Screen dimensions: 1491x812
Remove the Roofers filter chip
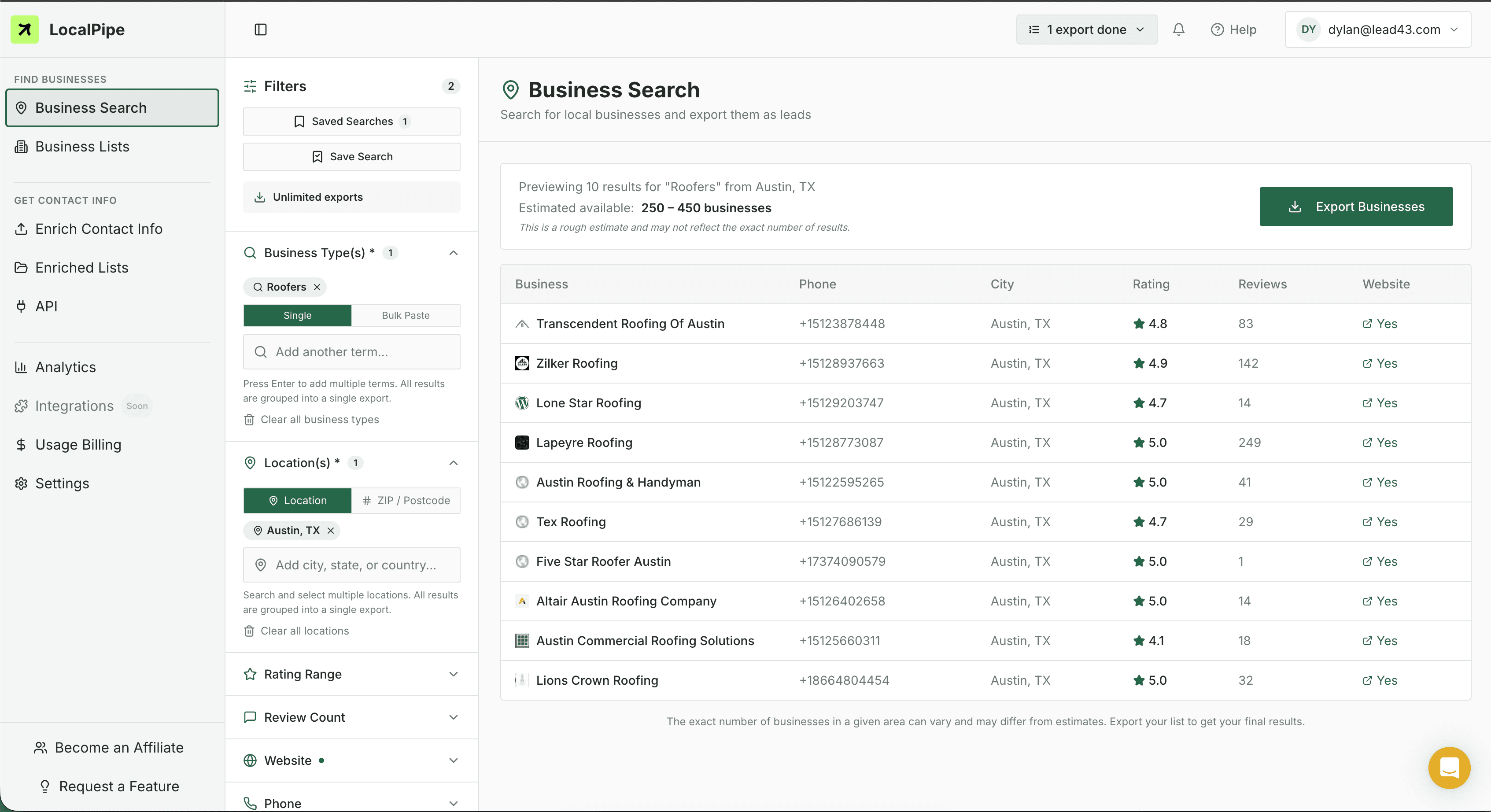[317, 287]
